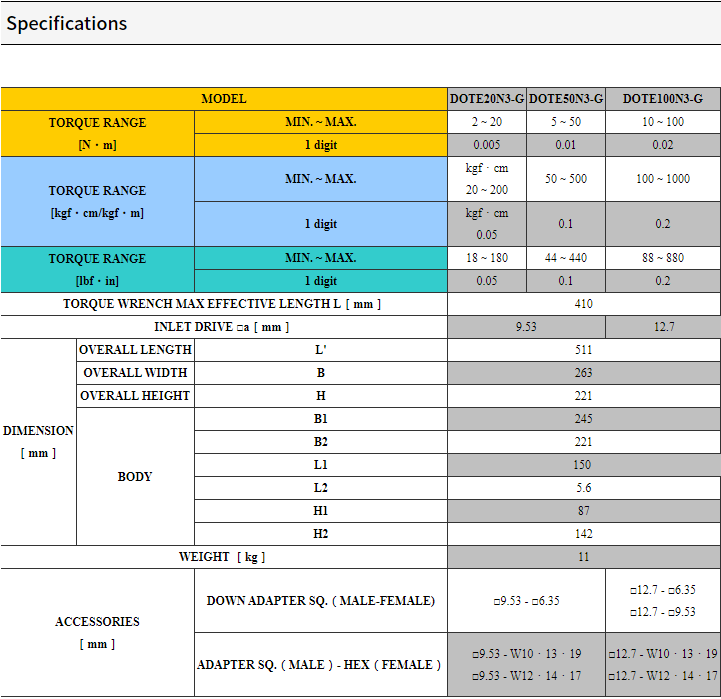Select the 9.53 inlet drive value
This screenshot has width=721, height=699.
click(526, 327)
